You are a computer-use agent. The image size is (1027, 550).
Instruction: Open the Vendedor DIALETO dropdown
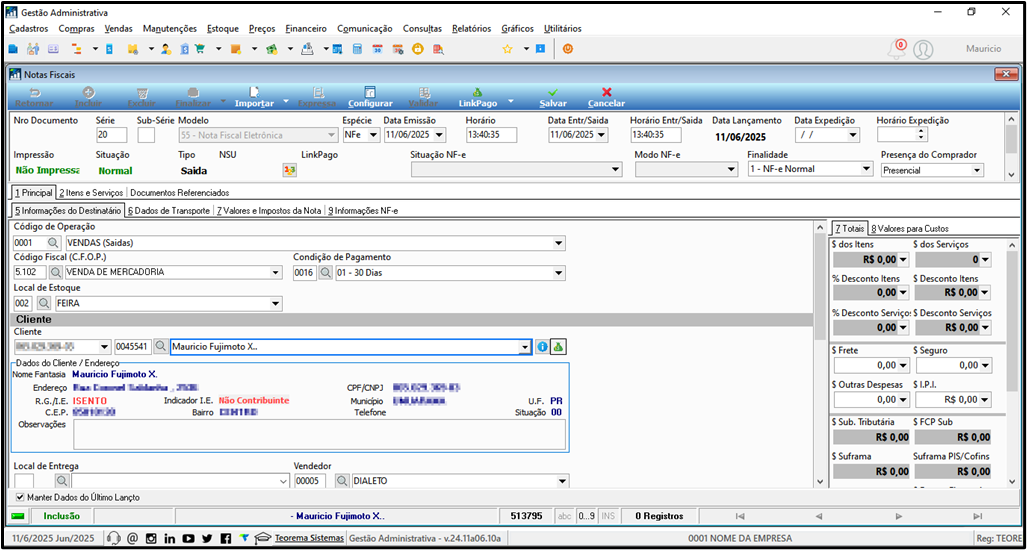click(561, 481)
